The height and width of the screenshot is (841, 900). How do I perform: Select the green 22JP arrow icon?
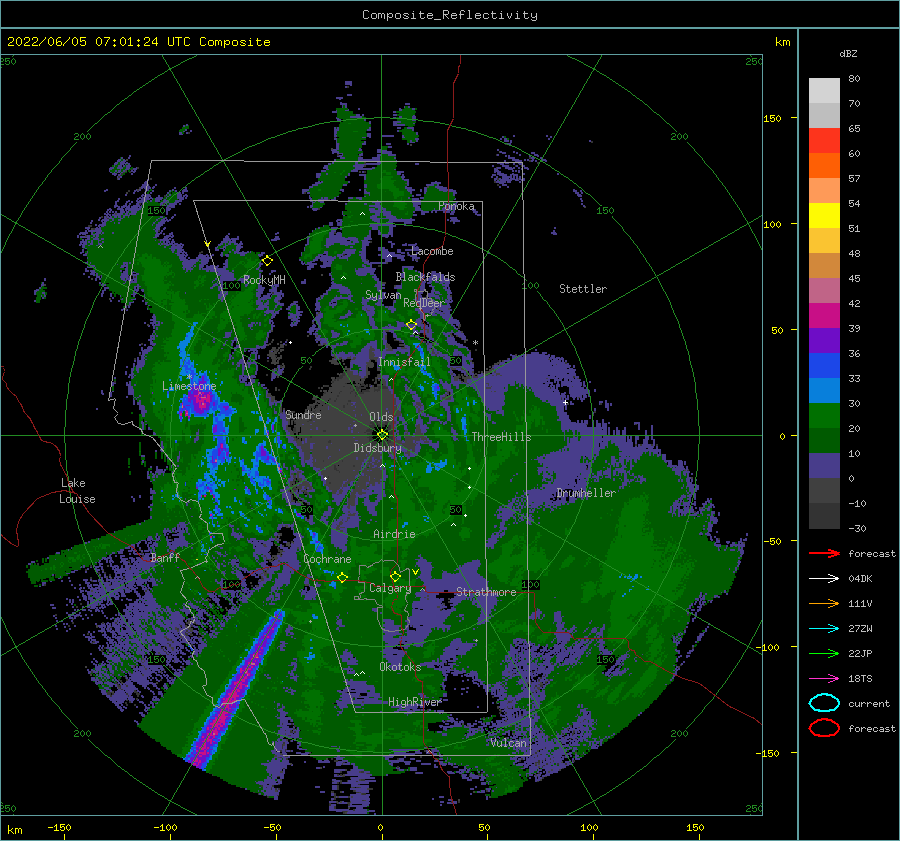[x=824, y=653]
